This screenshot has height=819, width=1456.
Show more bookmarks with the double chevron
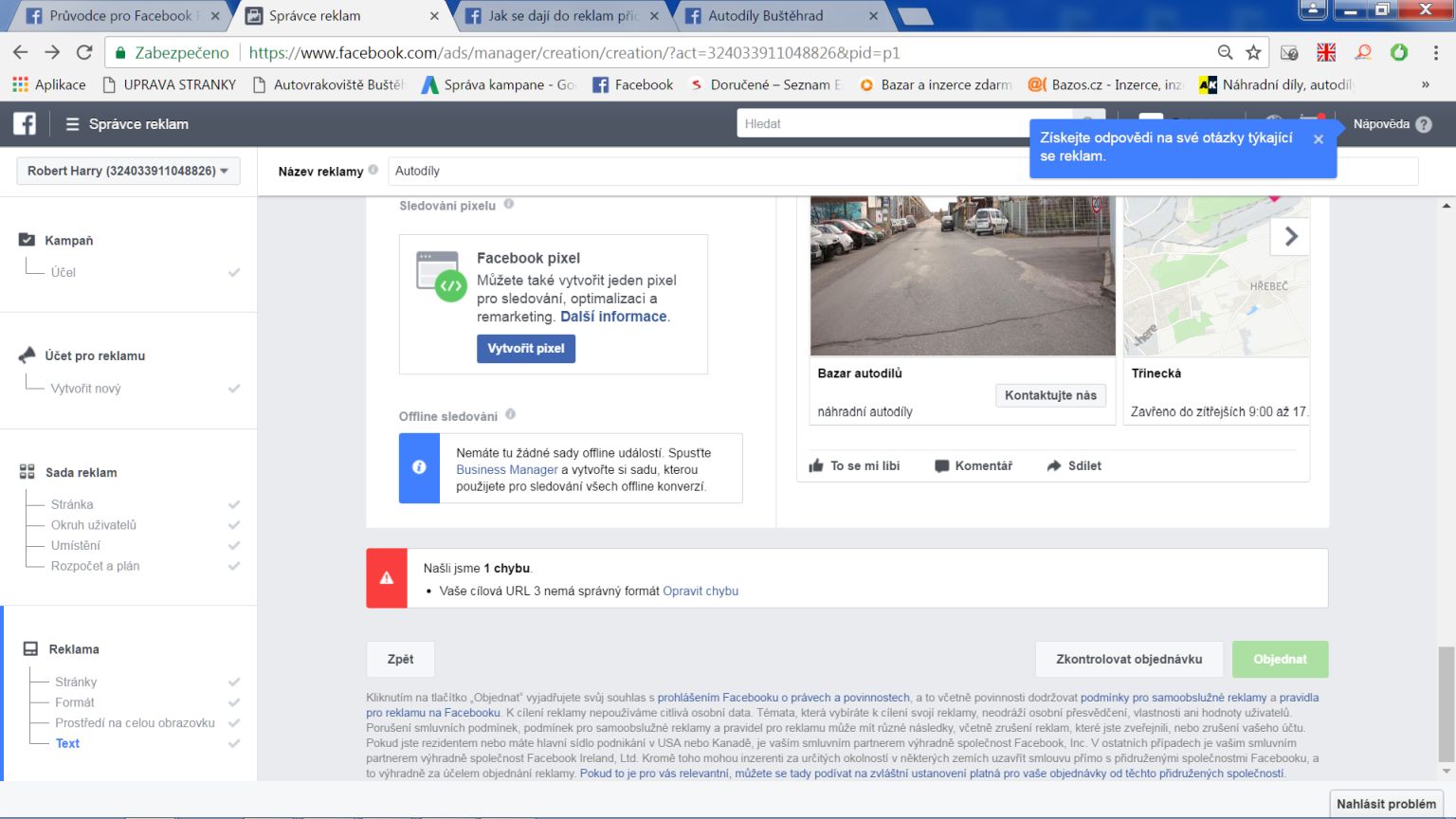1425,84
